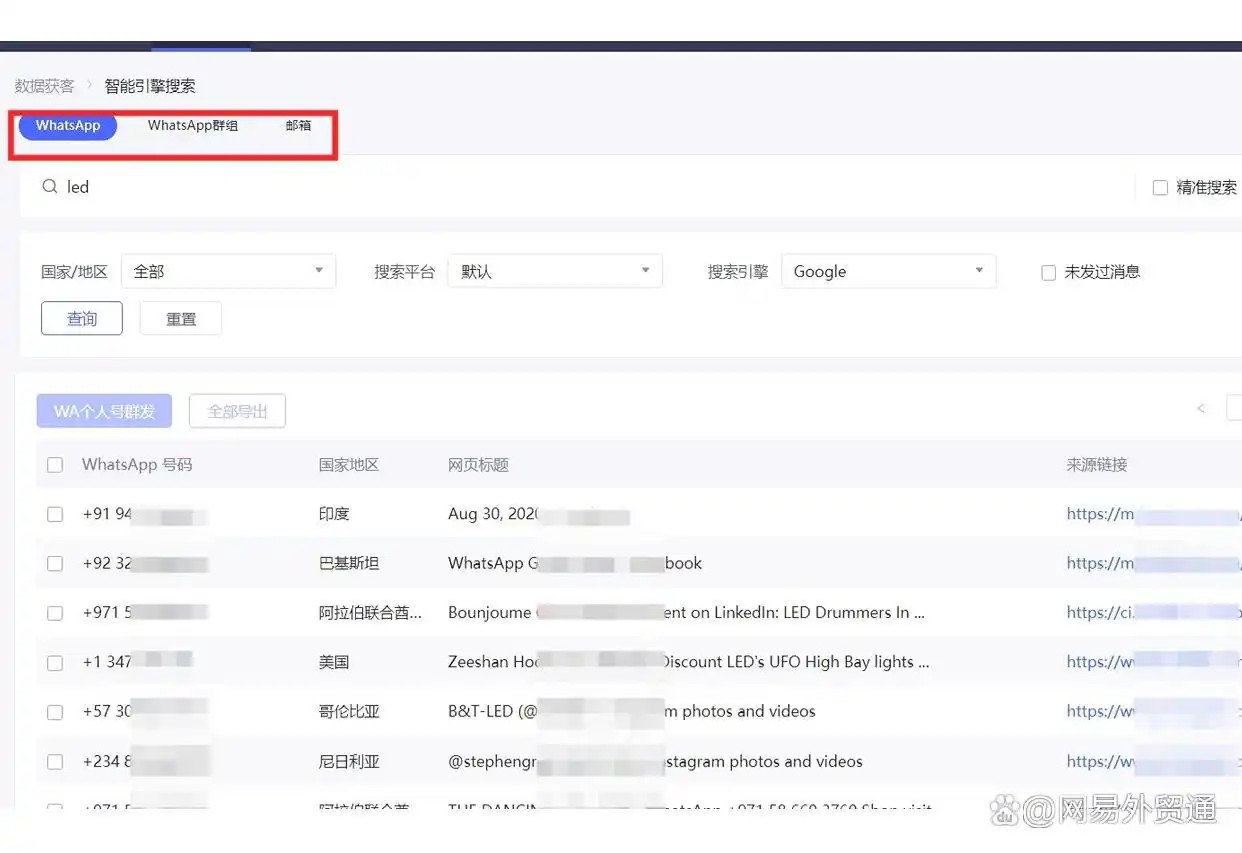Click the 国家地区 column header

click(349, 464)
